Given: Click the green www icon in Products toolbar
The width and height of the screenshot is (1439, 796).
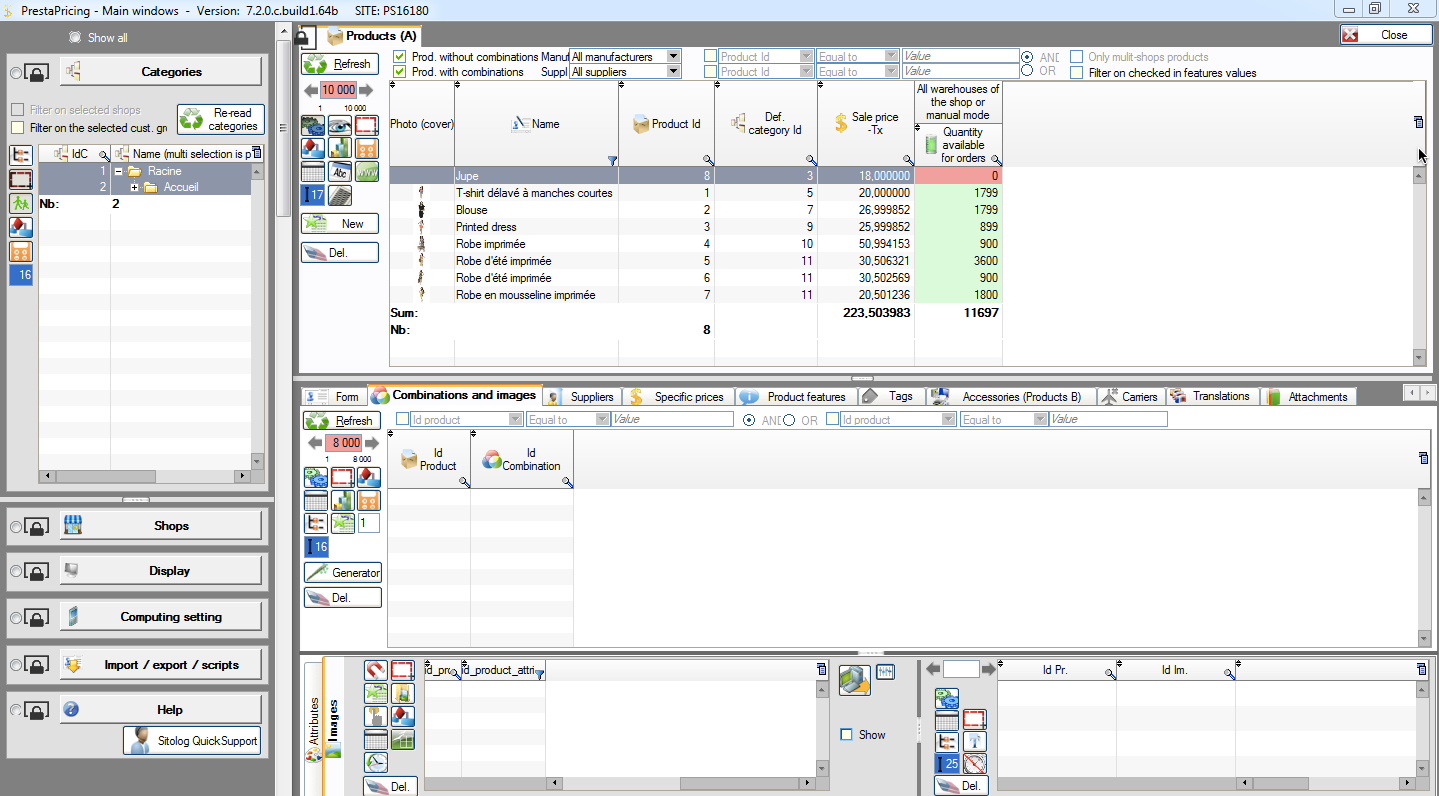Looking at the screenshot, I should (x=367, y=172).
